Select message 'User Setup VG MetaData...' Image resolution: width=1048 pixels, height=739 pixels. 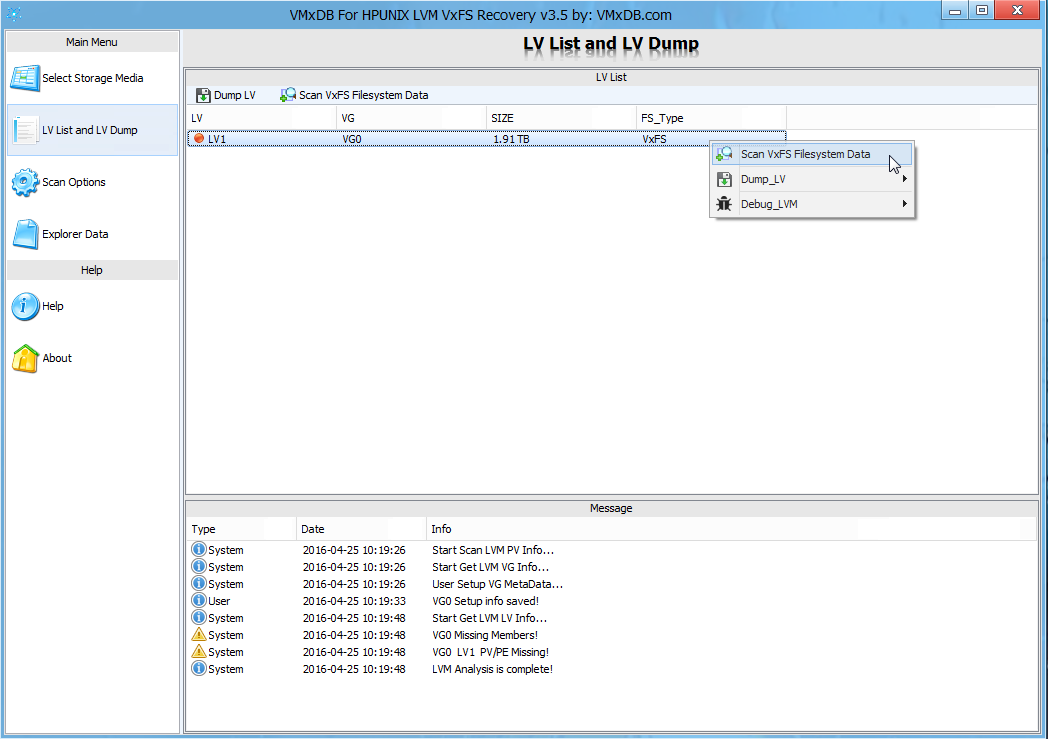(498, 584)
